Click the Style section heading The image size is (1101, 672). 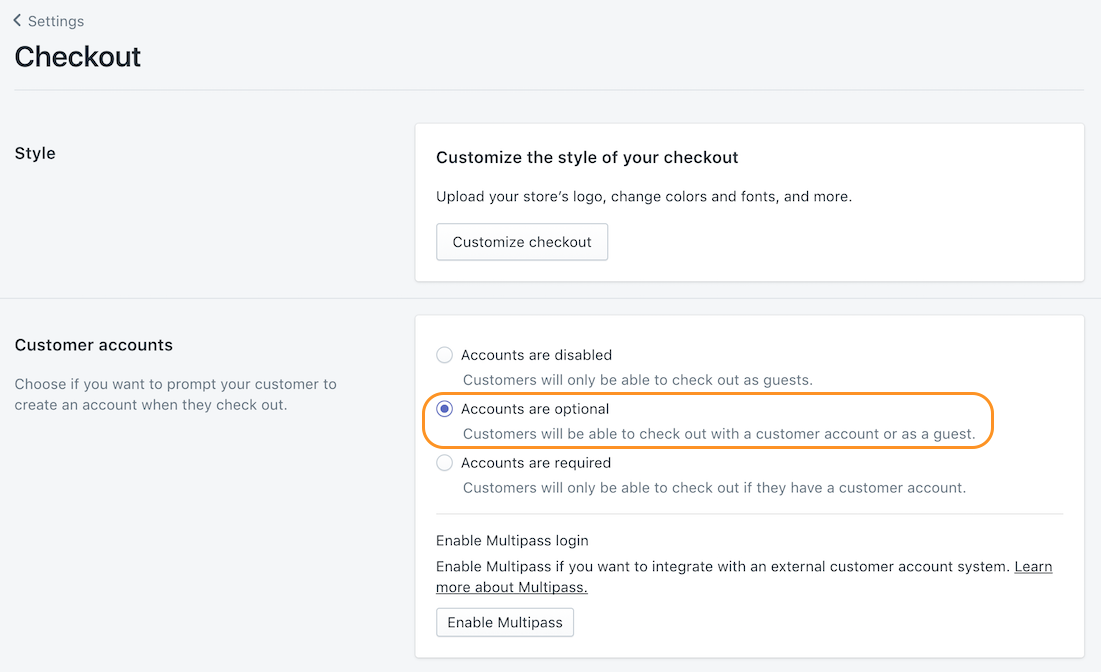tap(35, 153)
